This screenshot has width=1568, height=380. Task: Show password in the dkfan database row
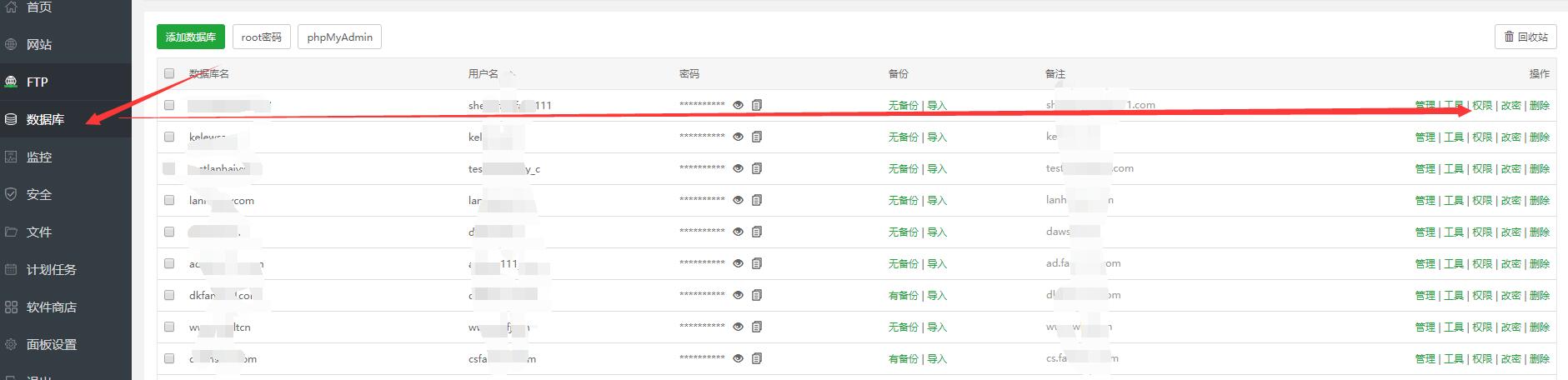coord(738,295)
